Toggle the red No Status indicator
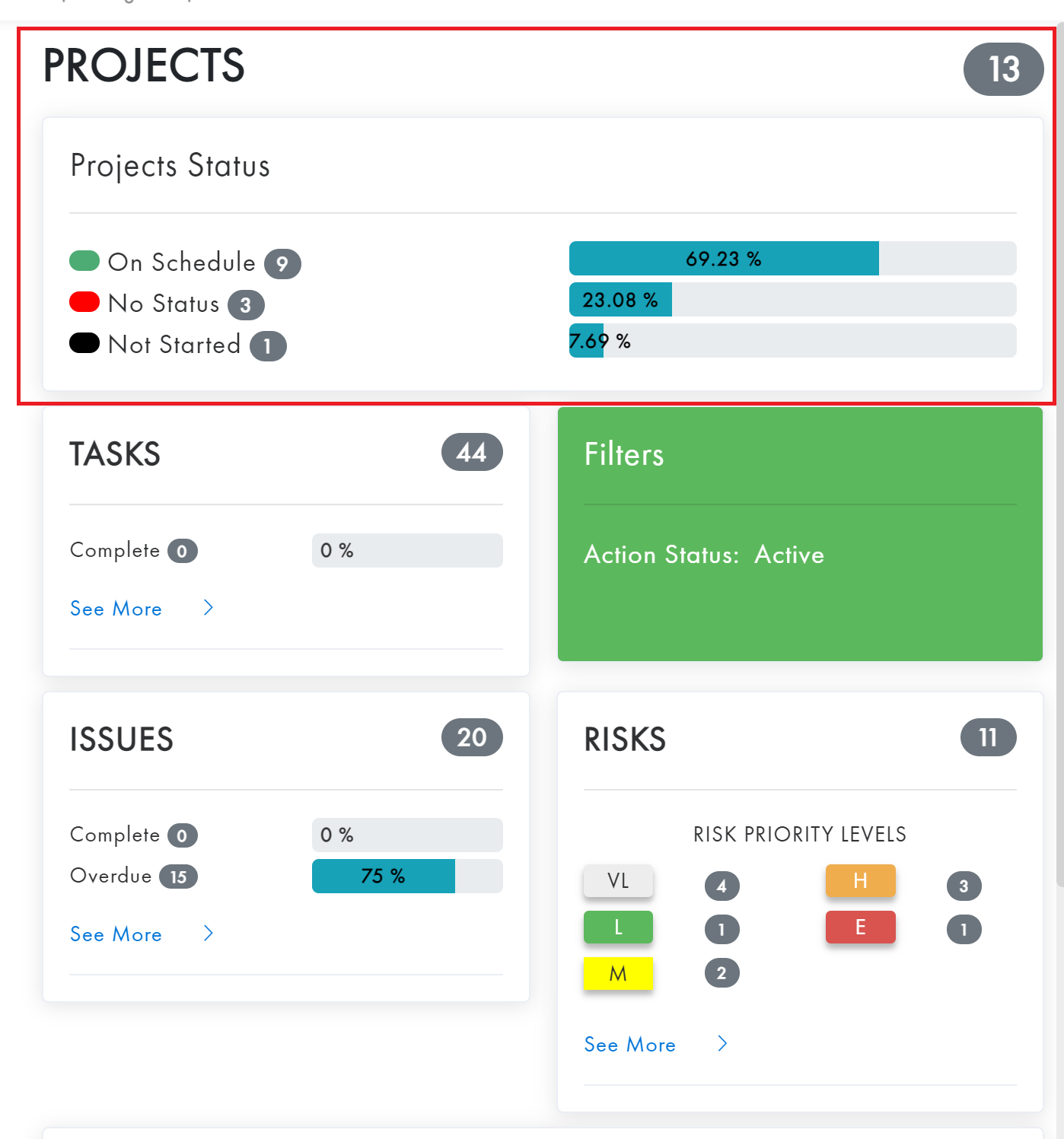 [84, 301]
